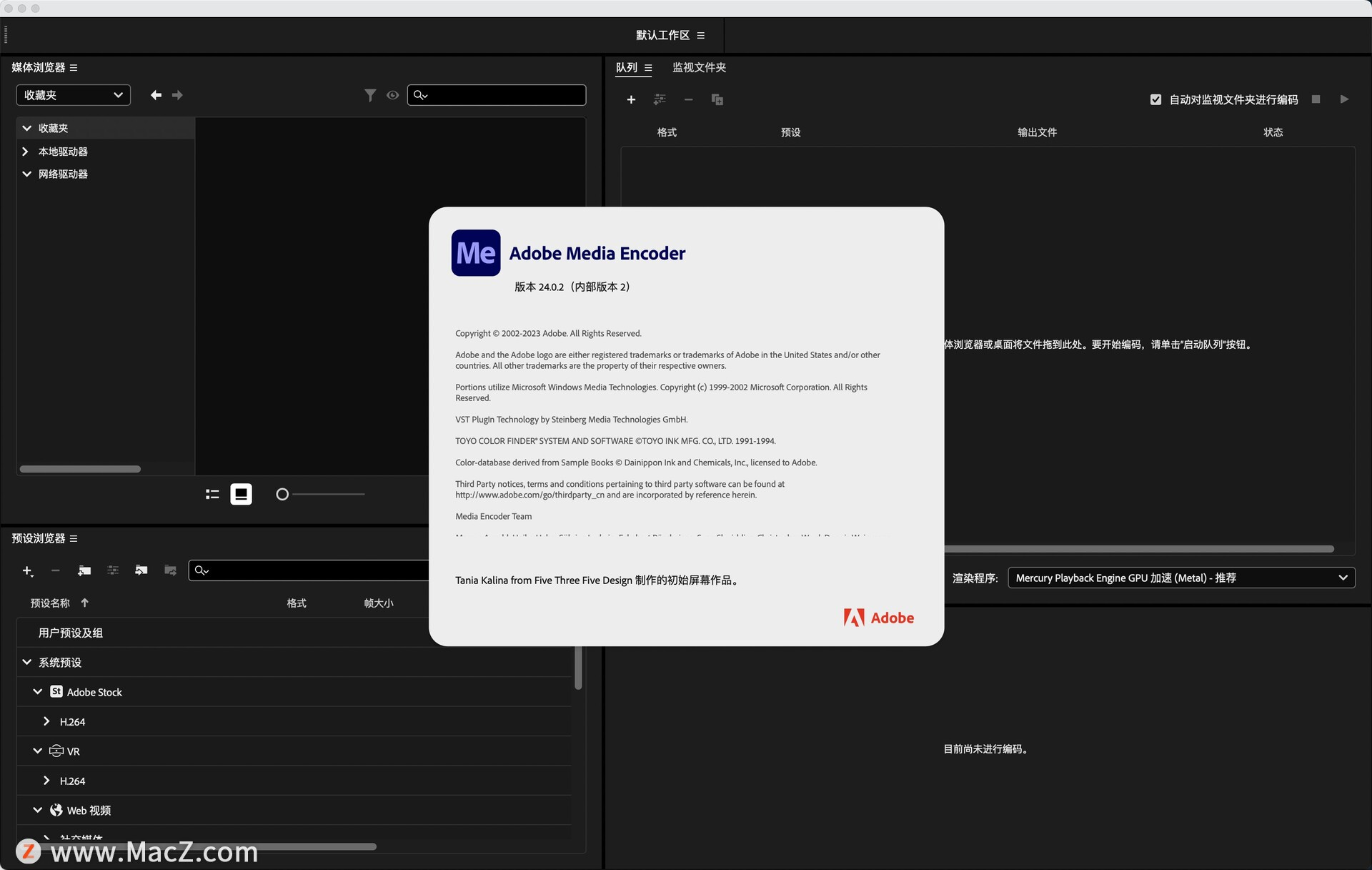Open the preset settings sliders icon
Image resolution: width=1372 pixels, height=870 pixels.
(113, 570)
